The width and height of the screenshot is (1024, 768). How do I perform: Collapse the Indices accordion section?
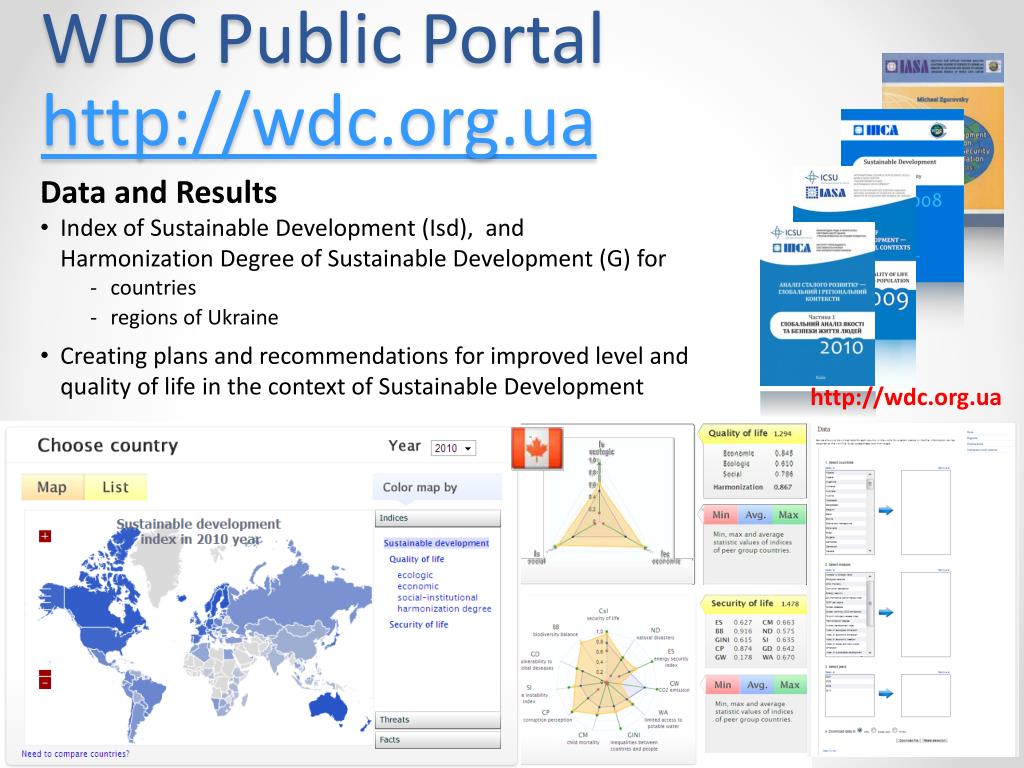point(438,518)
